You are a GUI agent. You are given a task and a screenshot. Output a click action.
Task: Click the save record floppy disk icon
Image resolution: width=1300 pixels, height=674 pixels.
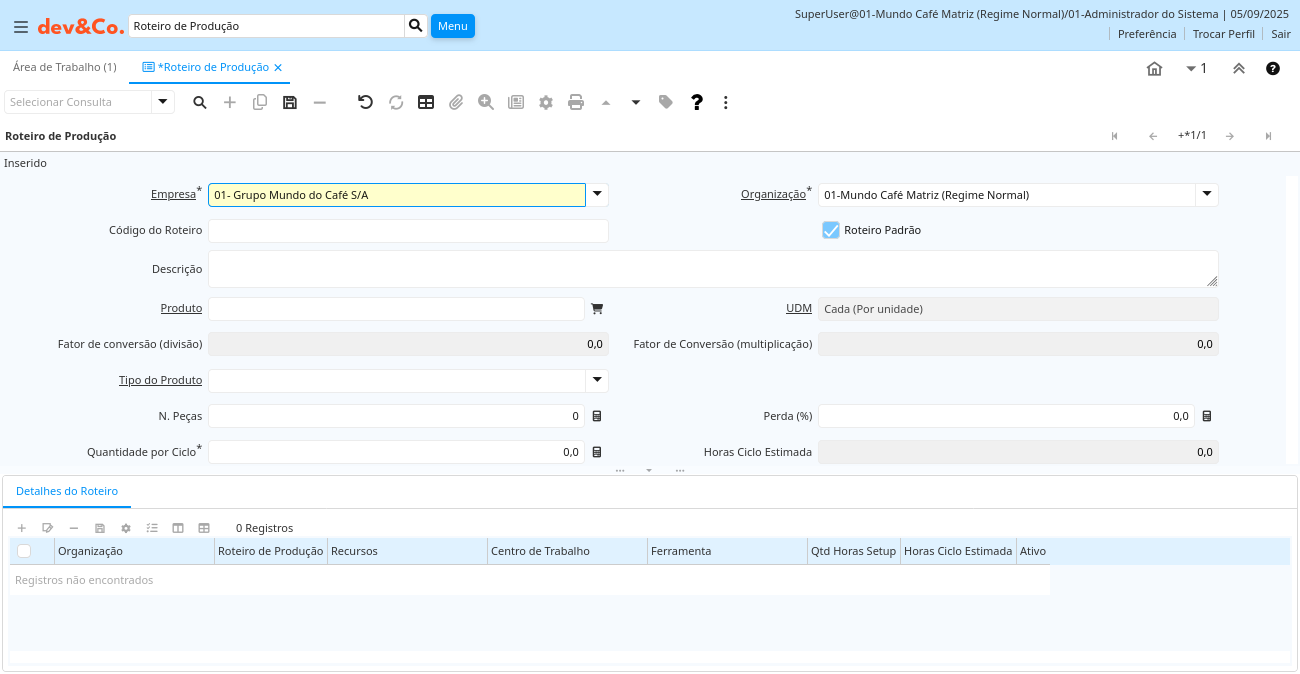290,102
